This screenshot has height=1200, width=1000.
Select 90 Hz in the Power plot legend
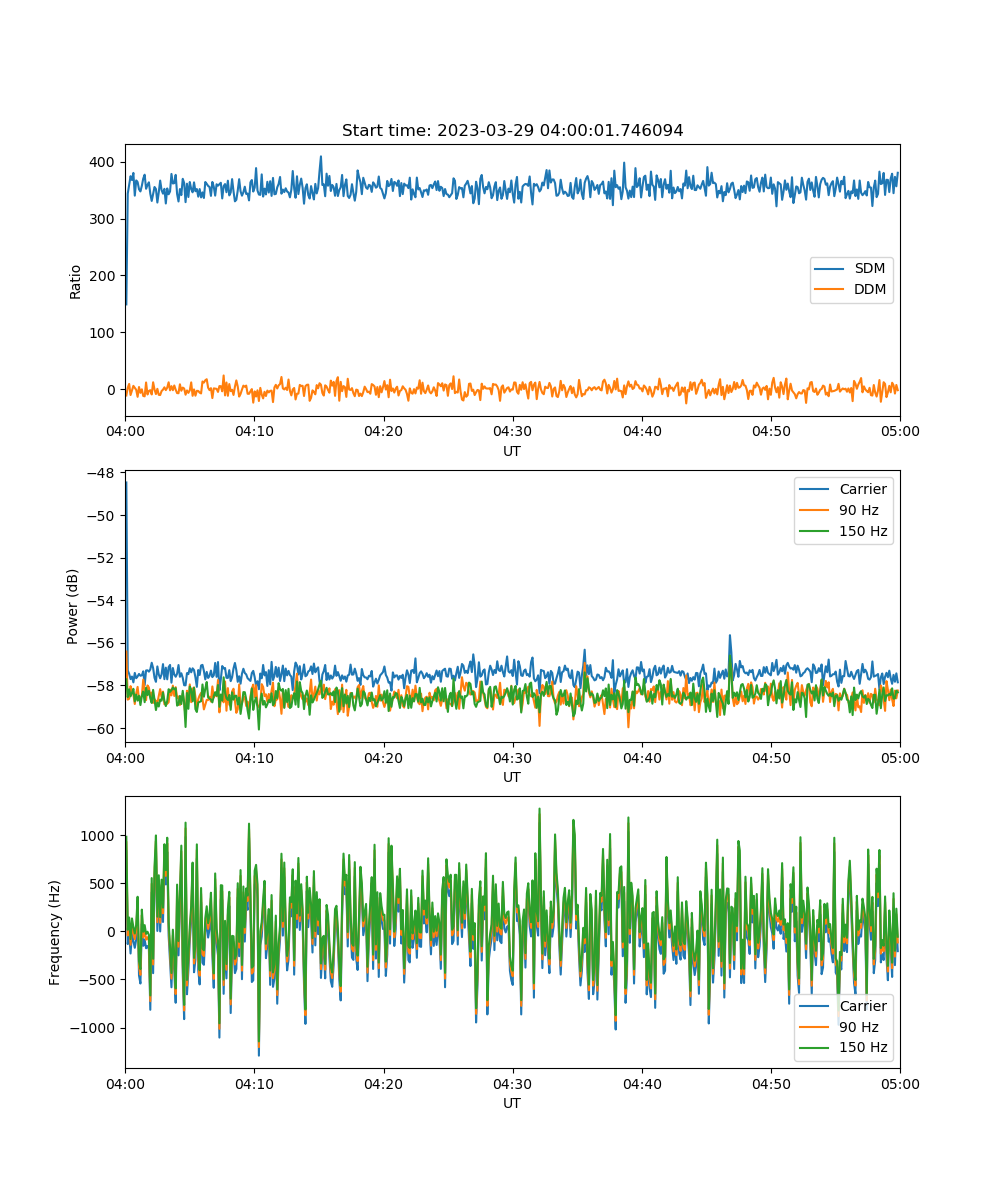859,510
